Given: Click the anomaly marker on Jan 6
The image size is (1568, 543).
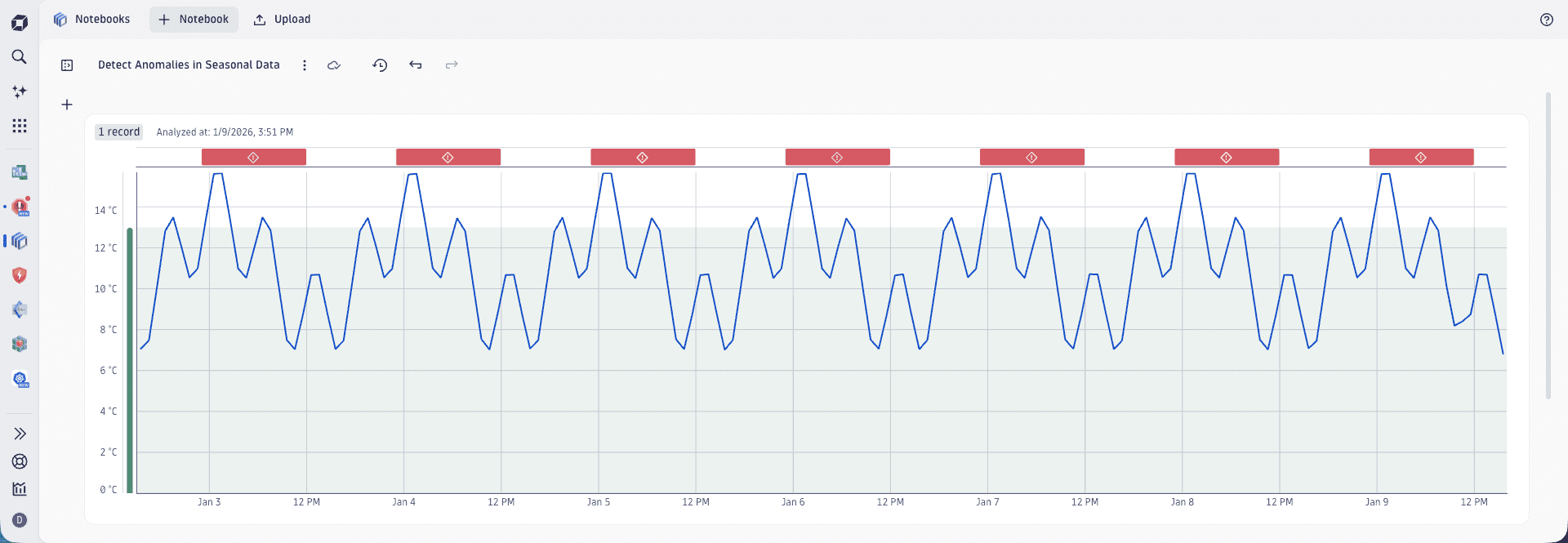Looking at the screenshot, I should (838, 157).
